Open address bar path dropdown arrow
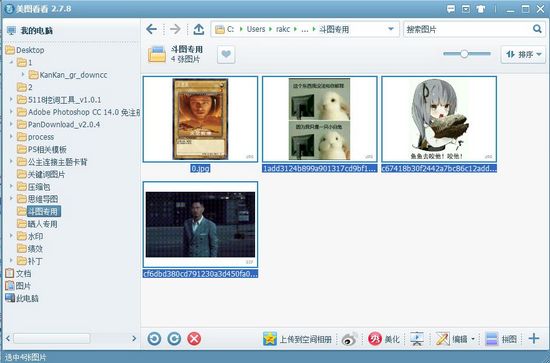 391,29
